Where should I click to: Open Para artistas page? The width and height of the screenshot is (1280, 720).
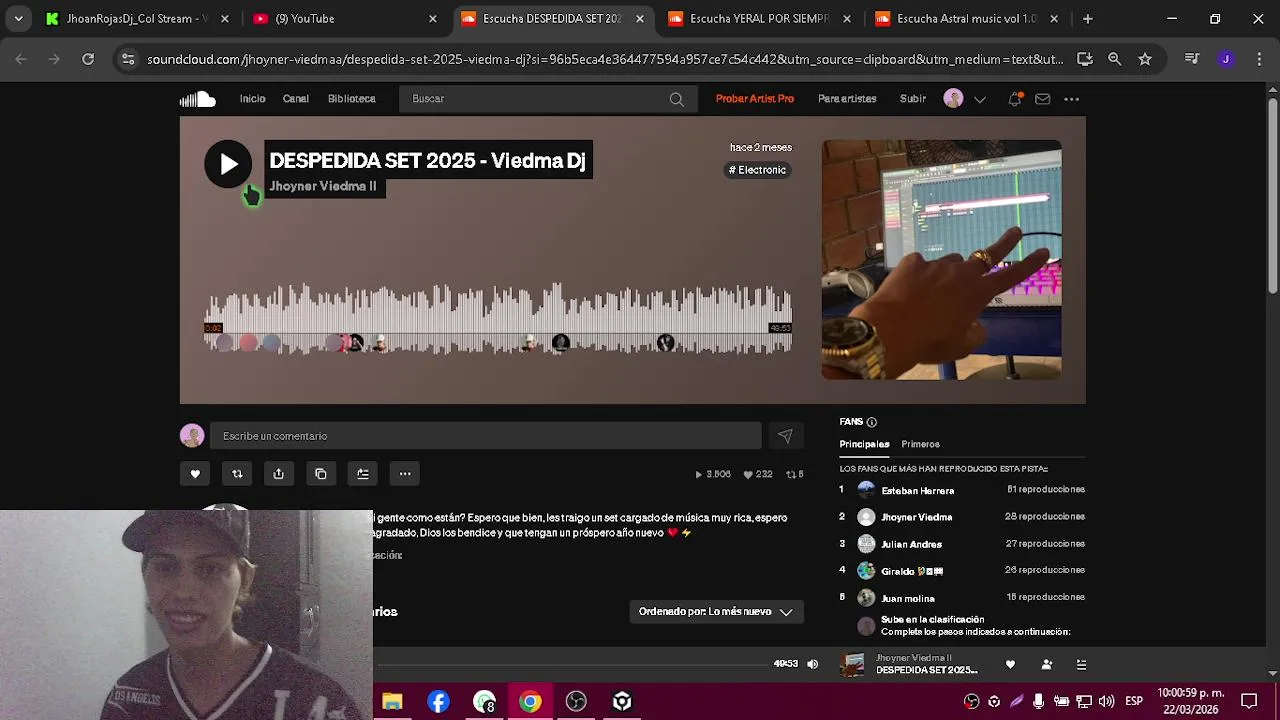pos(847,99)
